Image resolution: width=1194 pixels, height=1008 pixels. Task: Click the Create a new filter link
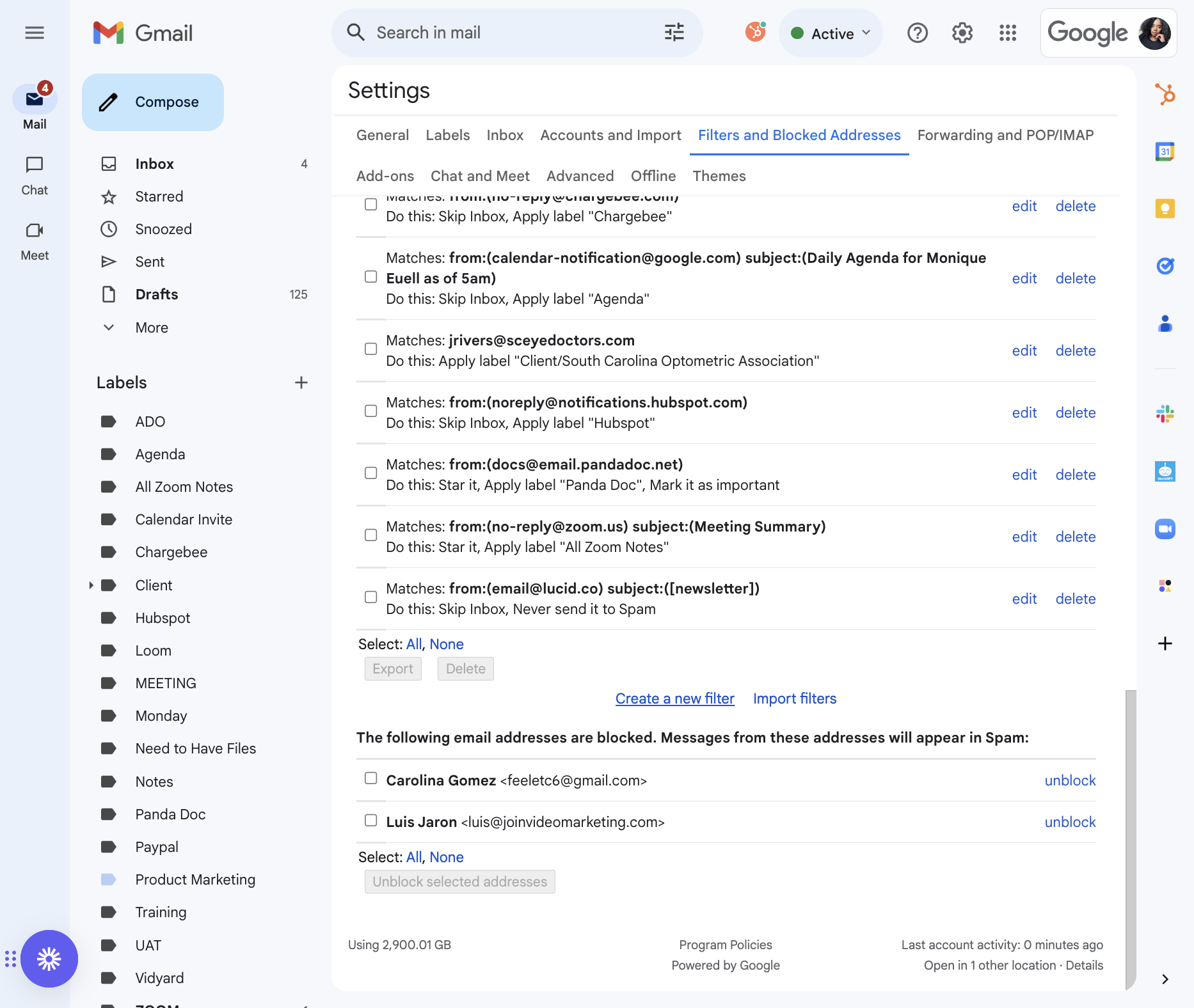click(674, 698)
